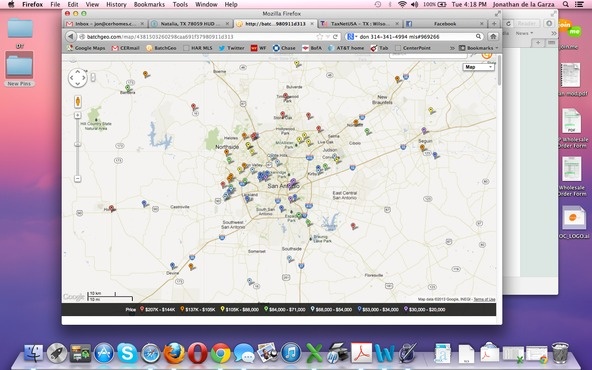Viewport: 592px width, 370px height.
Task: Click the Terms of Use map link
Action: point(484,299)
